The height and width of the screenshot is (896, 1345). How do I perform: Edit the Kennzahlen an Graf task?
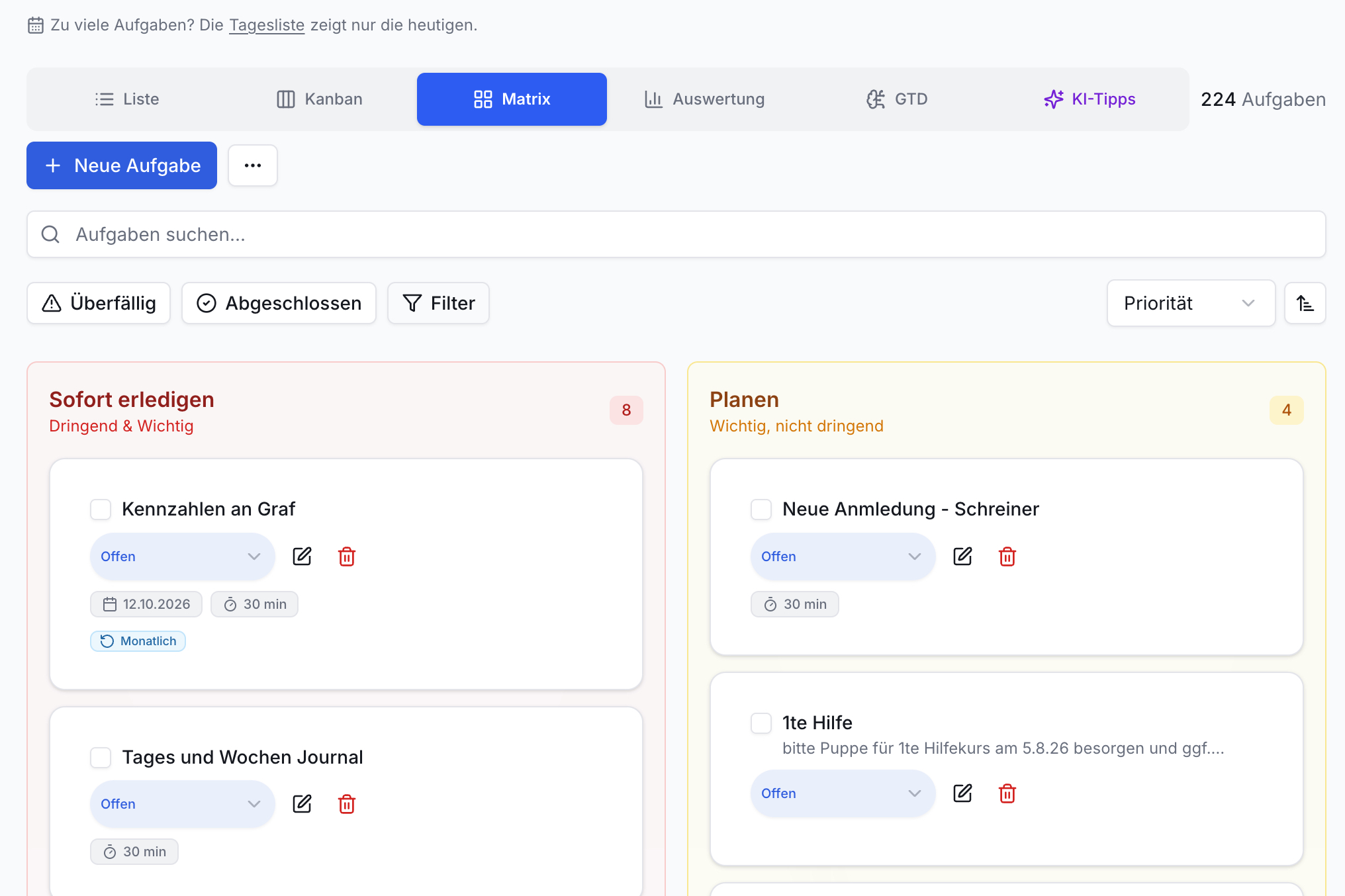pos(302,557)
